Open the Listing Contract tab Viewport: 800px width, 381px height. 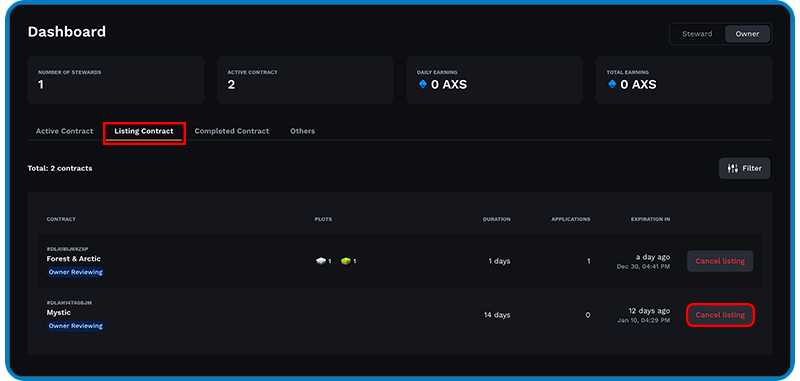tap(144, 131)
